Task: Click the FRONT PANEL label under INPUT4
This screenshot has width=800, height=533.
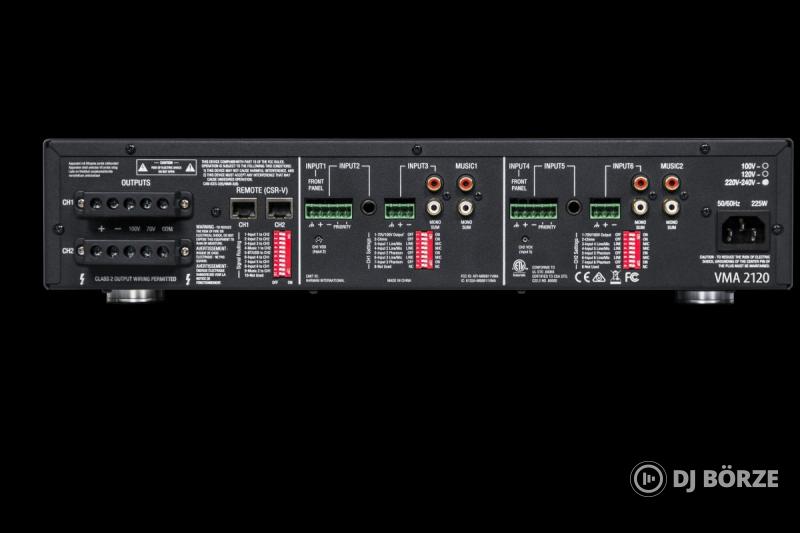Action: coord(519,185)
